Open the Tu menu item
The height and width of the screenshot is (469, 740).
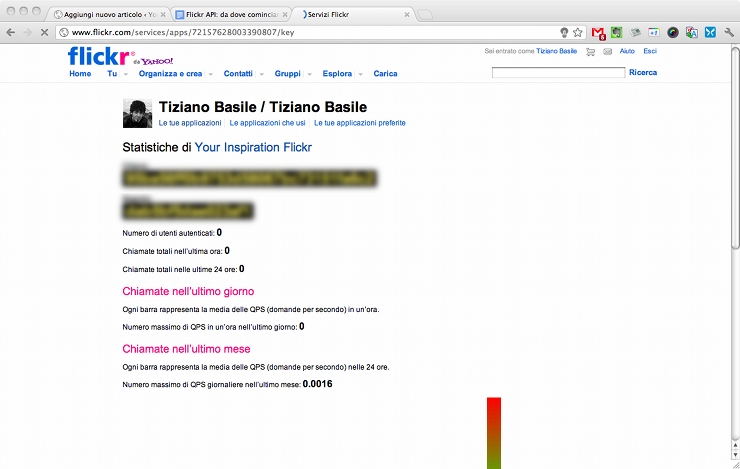tap(112, 74)
